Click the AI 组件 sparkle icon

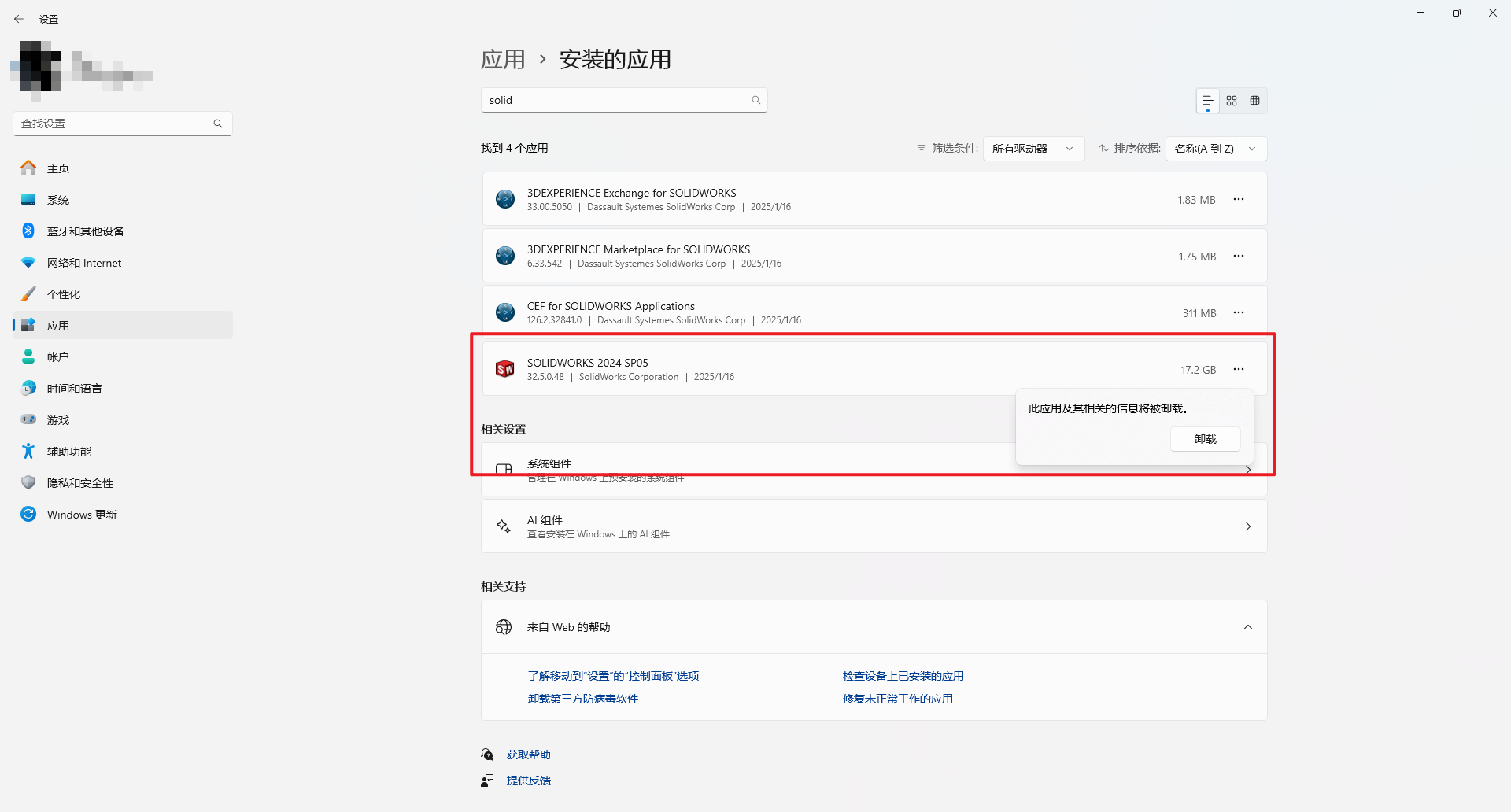click(x=504, y=526)
